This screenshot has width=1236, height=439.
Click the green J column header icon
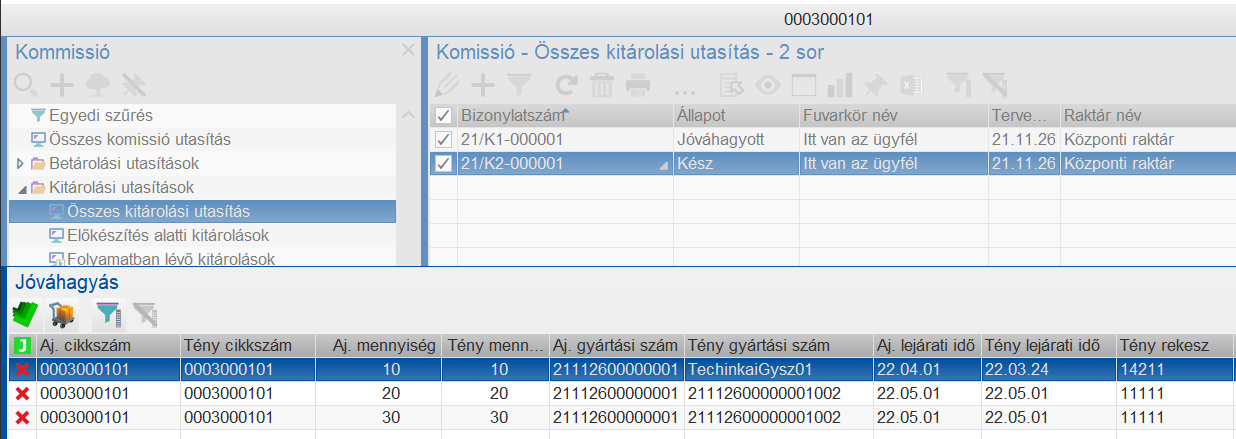pos(23,345)
